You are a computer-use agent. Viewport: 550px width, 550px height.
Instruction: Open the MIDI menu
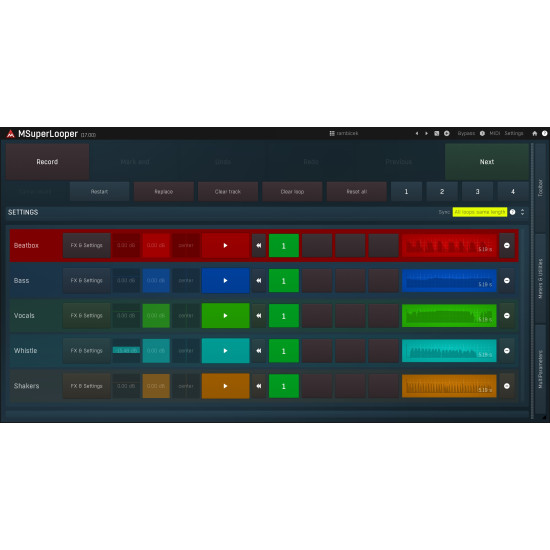pos(495,133)
